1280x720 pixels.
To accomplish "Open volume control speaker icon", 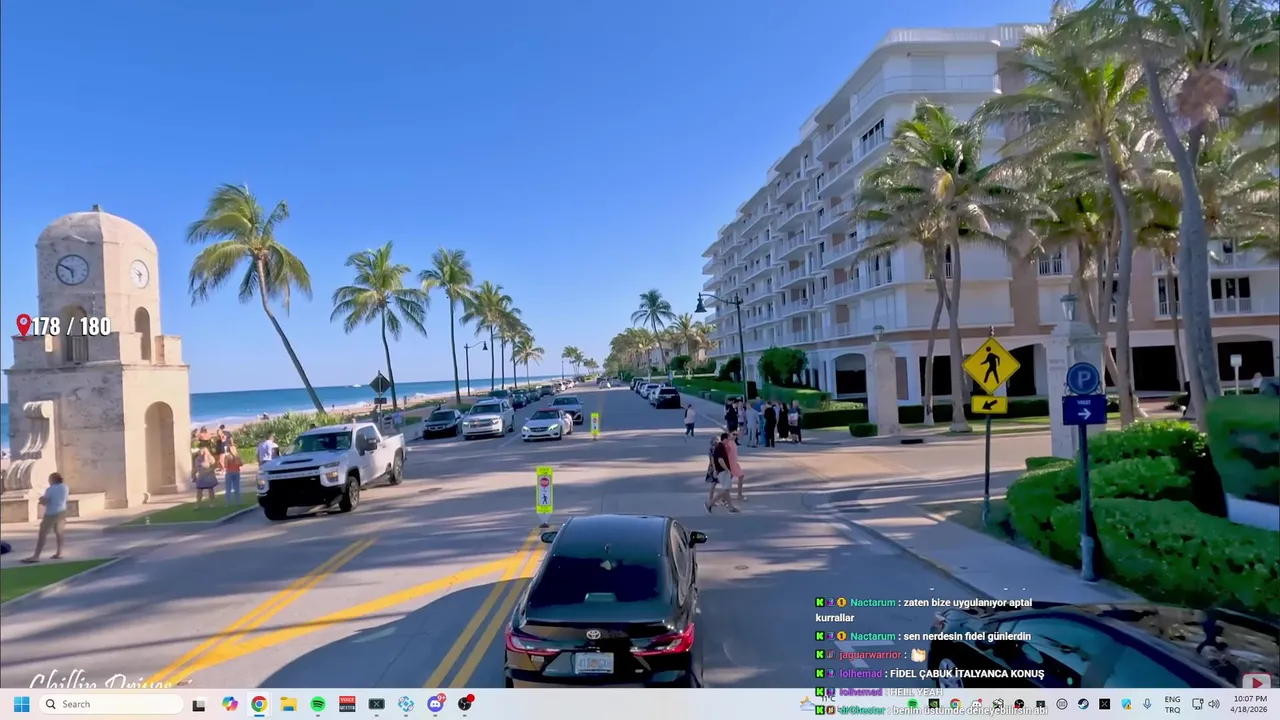I will [1214, 704].
